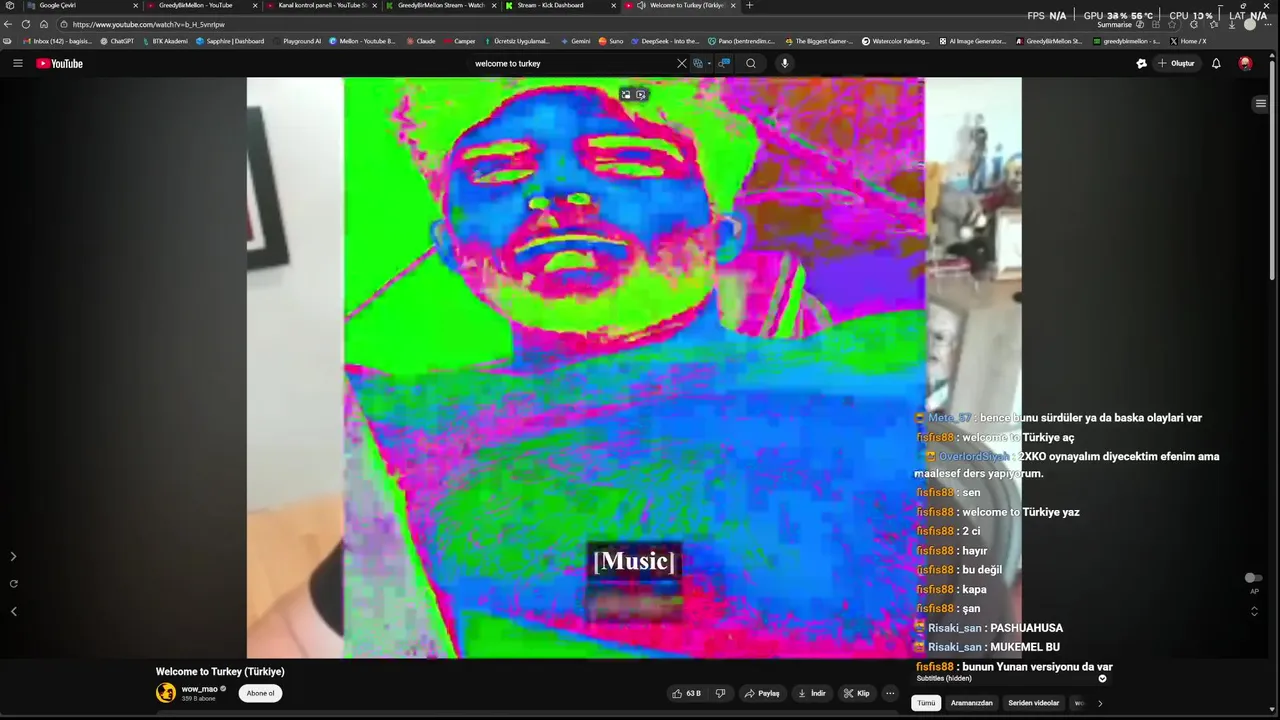Click the Summarise button in address bar
Viewport: 1280px width, 720px height.
pyautogui.click(x=1120, y=24)
